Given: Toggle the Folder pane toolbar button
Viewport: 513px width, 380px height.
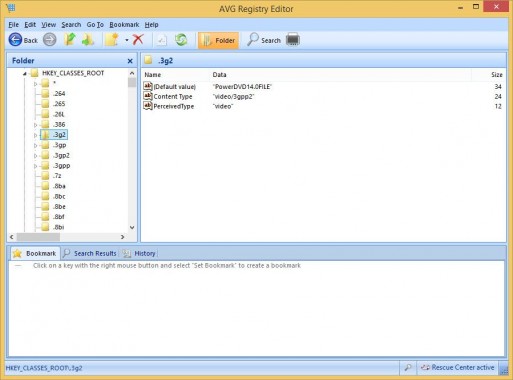Looking at the screenshot, I should click(219, 40).
